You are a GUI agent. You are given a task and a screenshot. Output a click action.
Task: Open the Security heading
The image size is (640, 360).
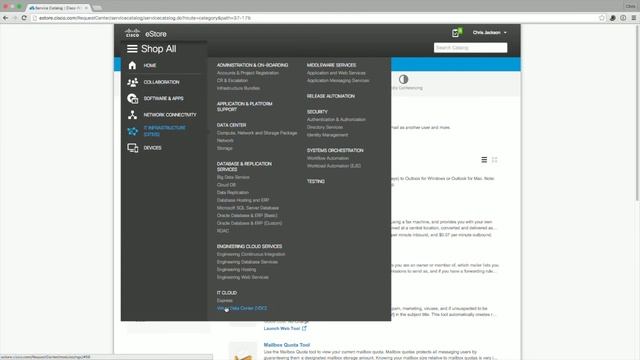tap(317, 111)
